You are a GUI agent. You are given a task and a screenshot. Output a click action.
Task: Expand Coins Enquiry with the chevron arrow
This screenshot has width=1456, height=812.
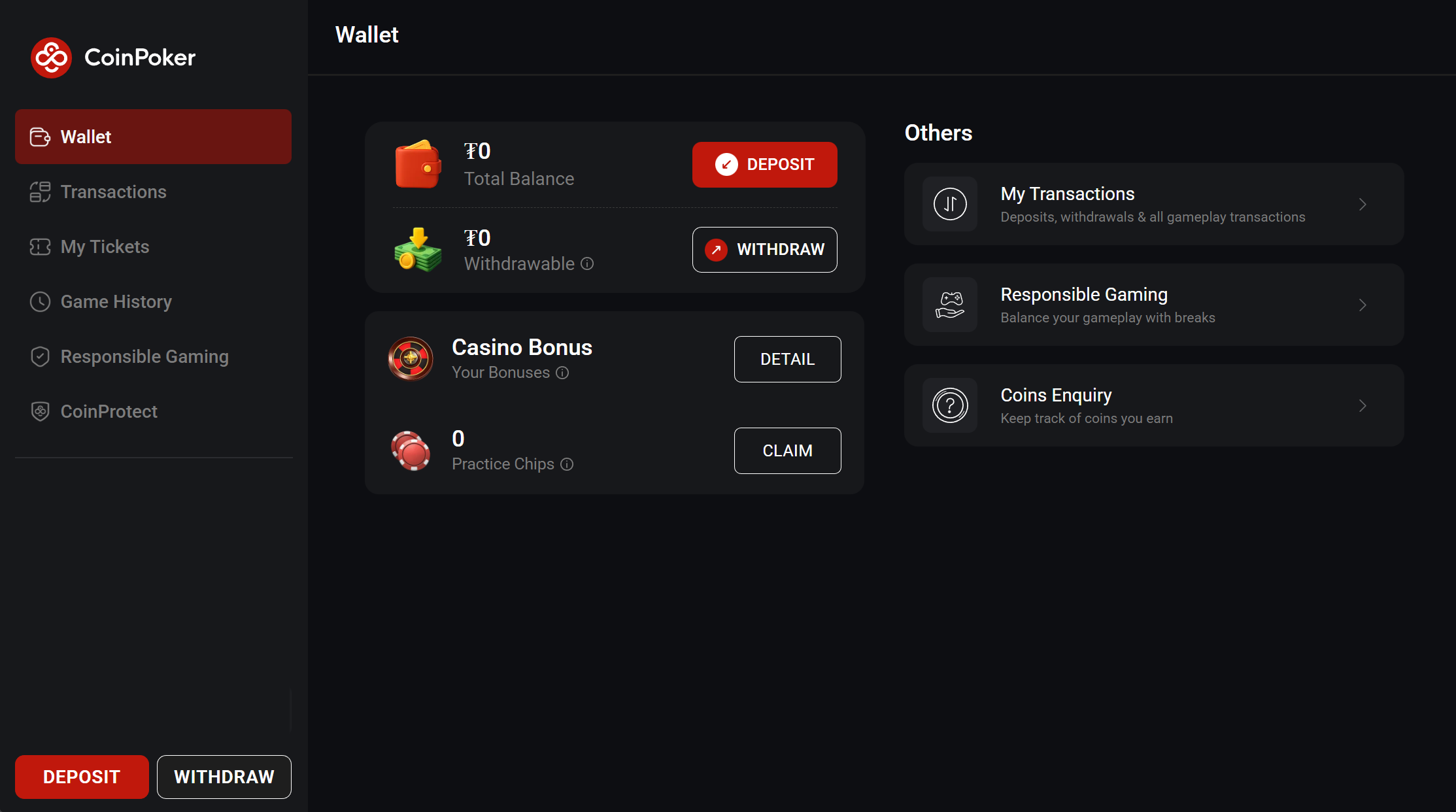click(x=1363, y=405)
